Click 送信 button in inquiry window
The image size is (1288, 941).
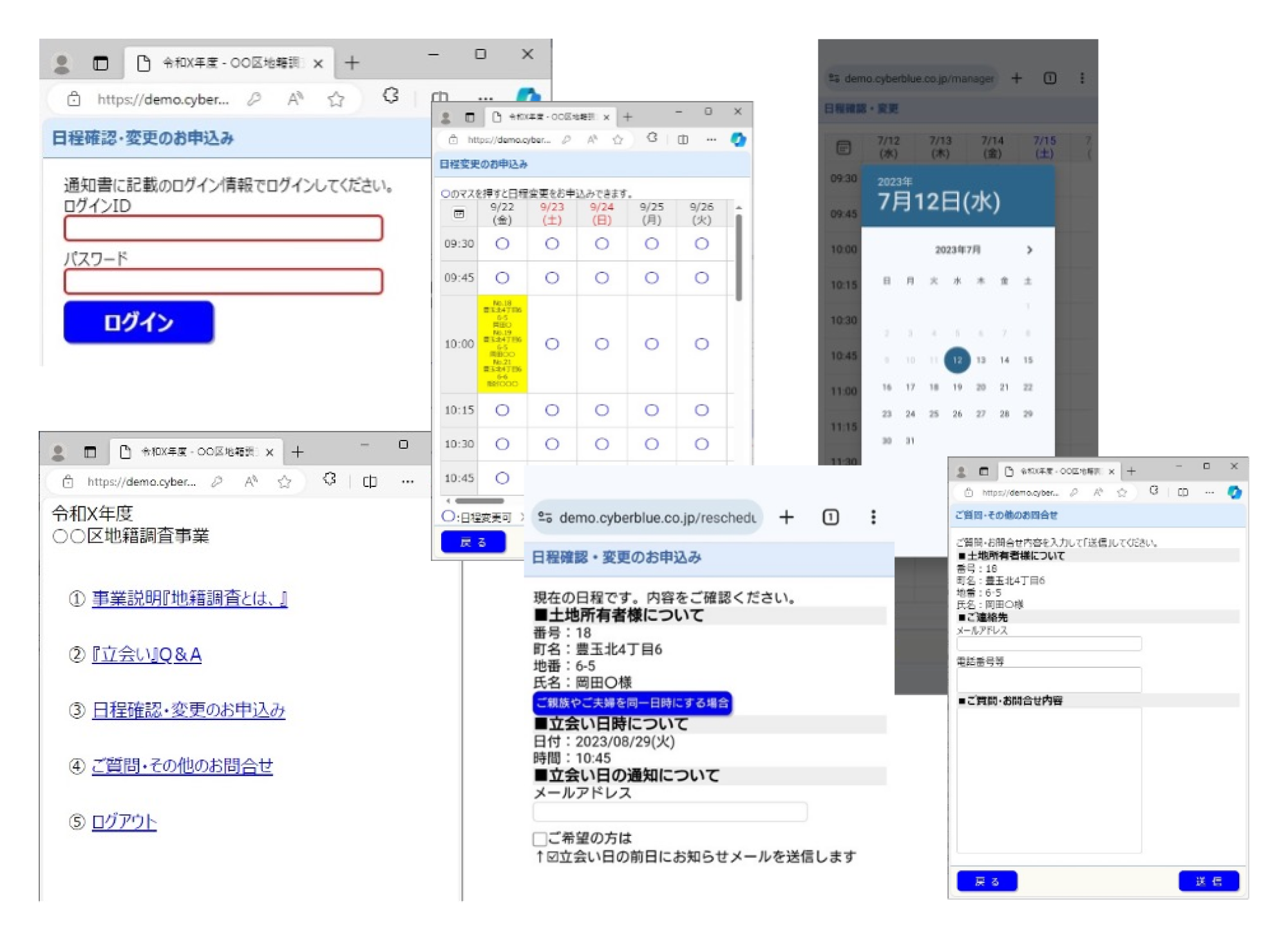pos(1208,880)
